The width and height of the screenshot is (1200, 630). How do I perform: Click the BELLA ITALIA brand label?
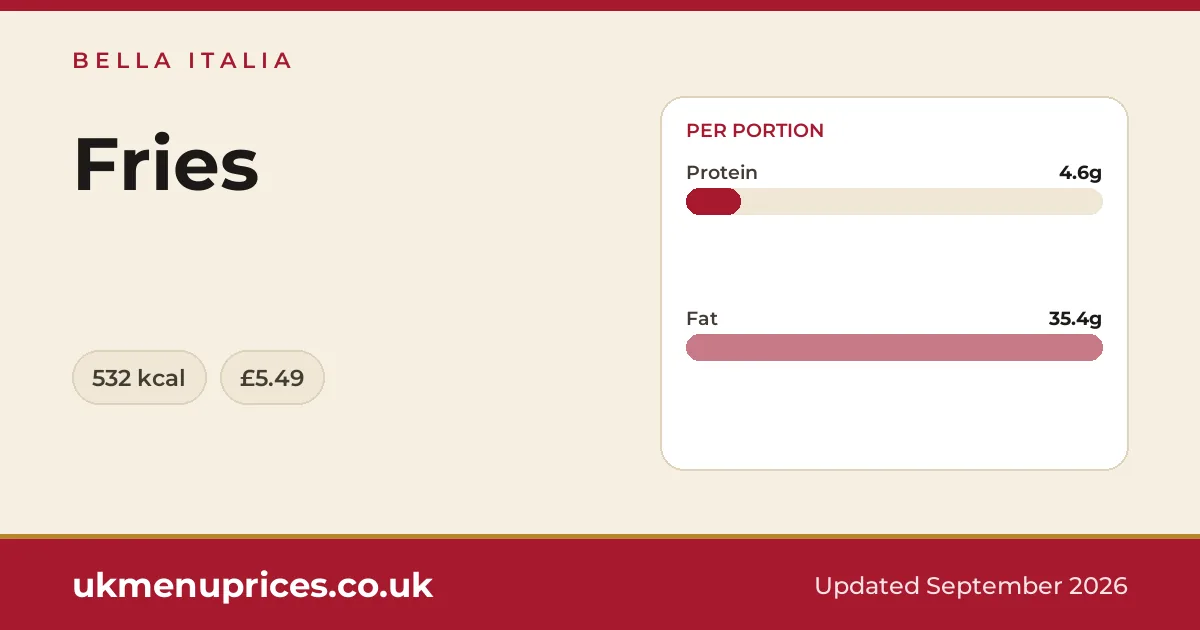[182, 61]
